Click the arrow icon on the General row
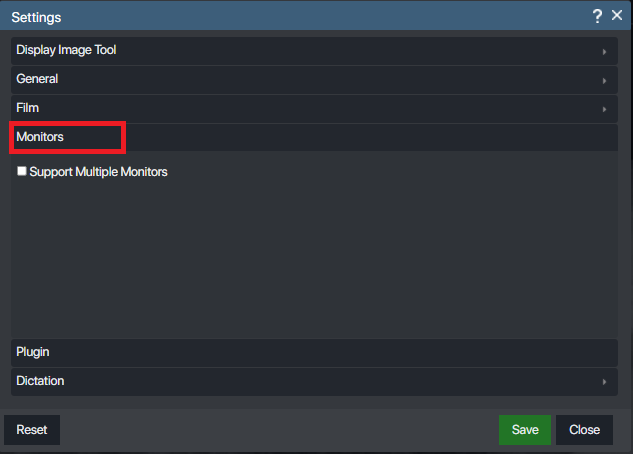 point(604,80)
